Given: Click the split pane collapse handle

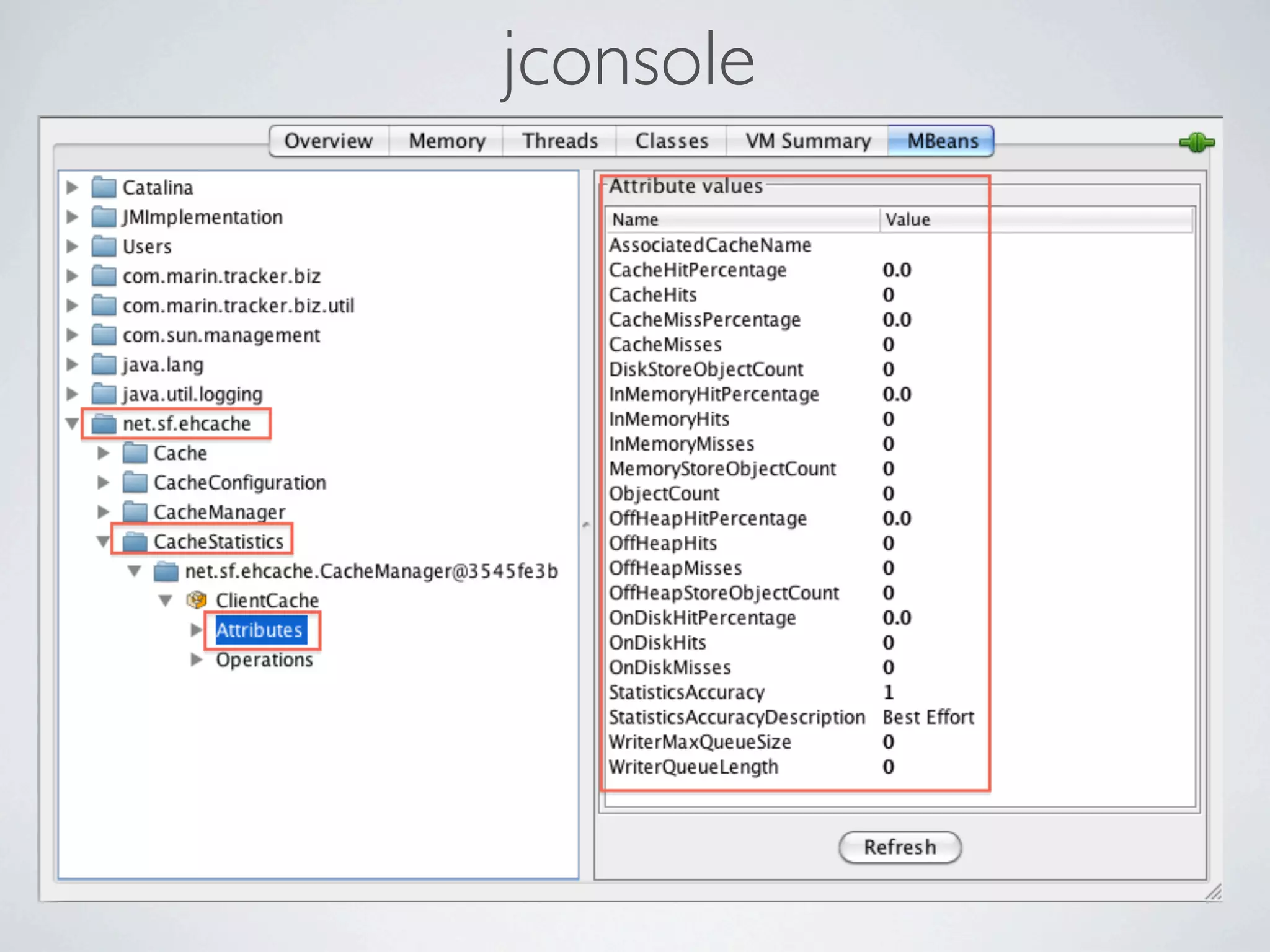Looking at the screenshot, I should click(586, 525).
